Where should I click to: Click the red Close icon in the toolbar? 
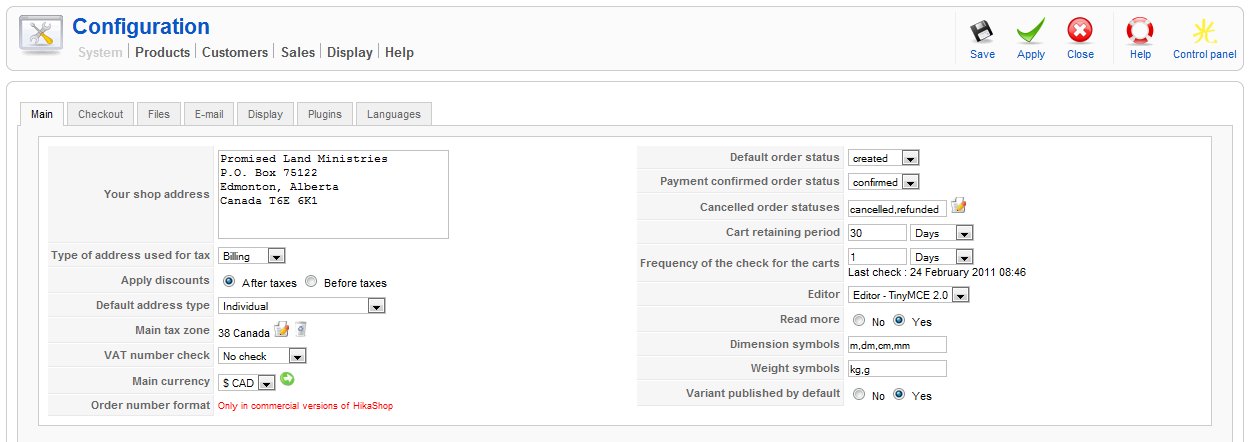[1080, 31]
